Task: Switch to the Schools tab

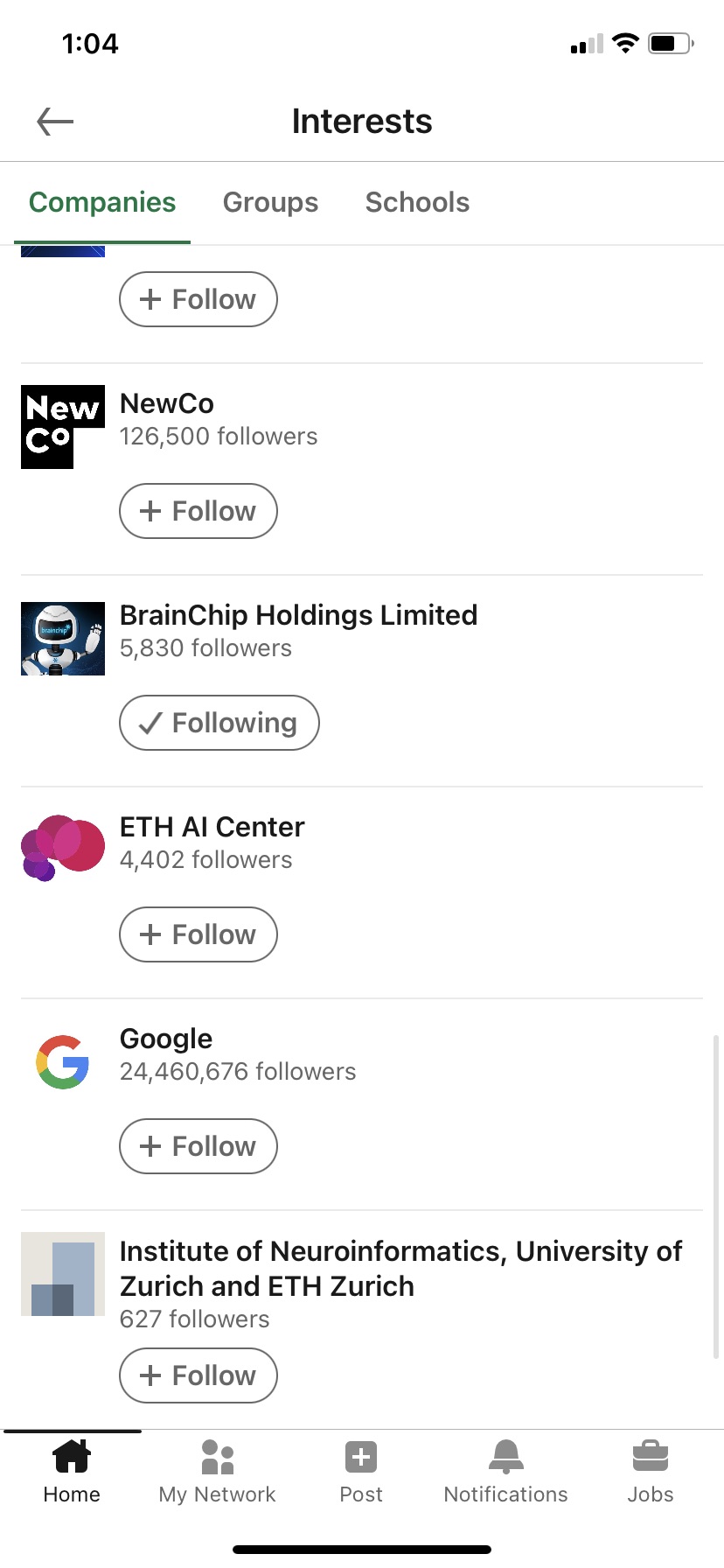Action: [417, 202]
